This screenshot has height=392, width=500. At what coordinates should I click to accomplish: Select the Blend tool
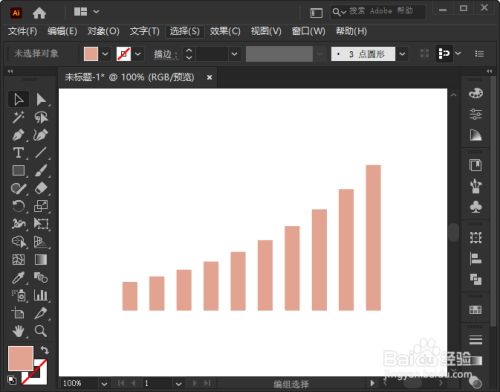pos(41,277)
